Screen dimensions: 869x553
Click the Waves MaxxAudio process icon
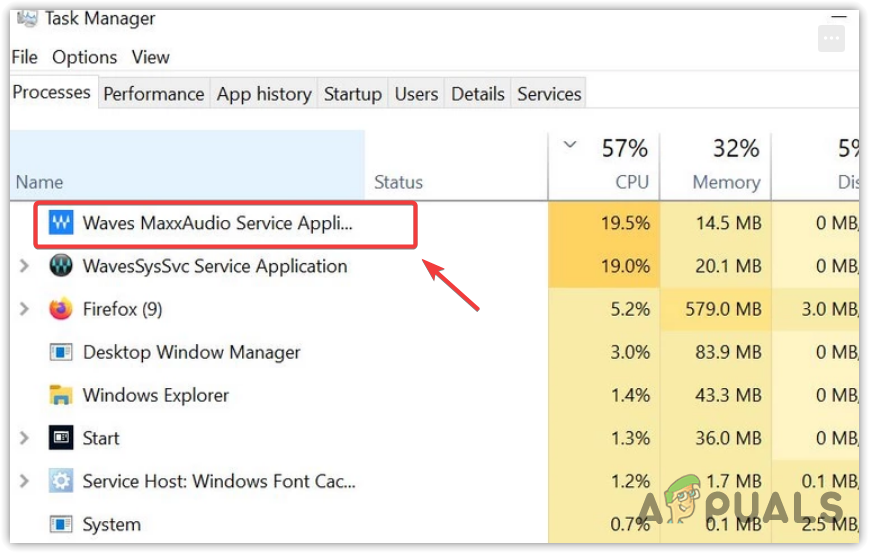click(x=62, y=223)
